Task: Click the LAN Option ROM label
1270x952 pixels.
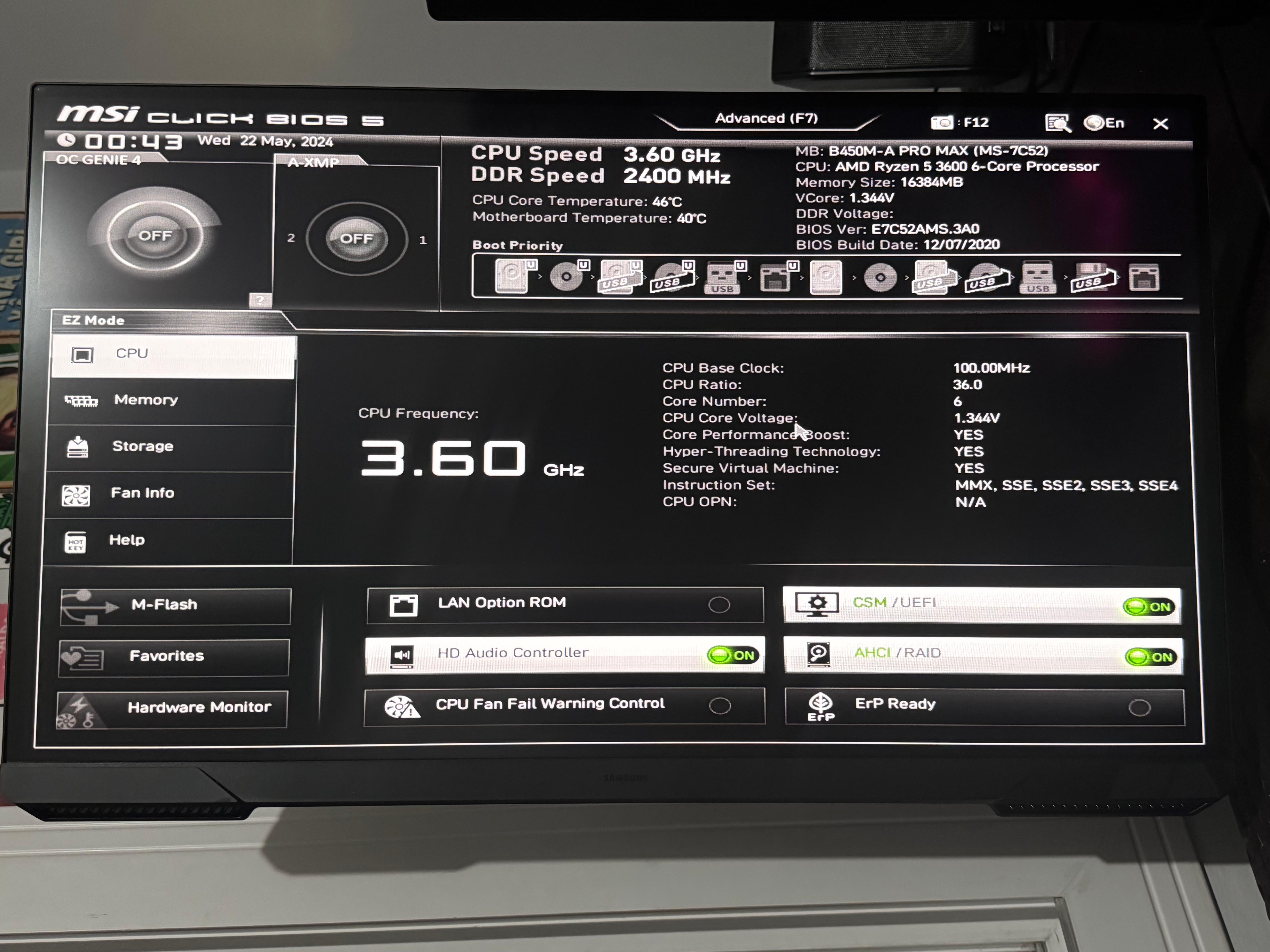Action: (x=502, y=602)
